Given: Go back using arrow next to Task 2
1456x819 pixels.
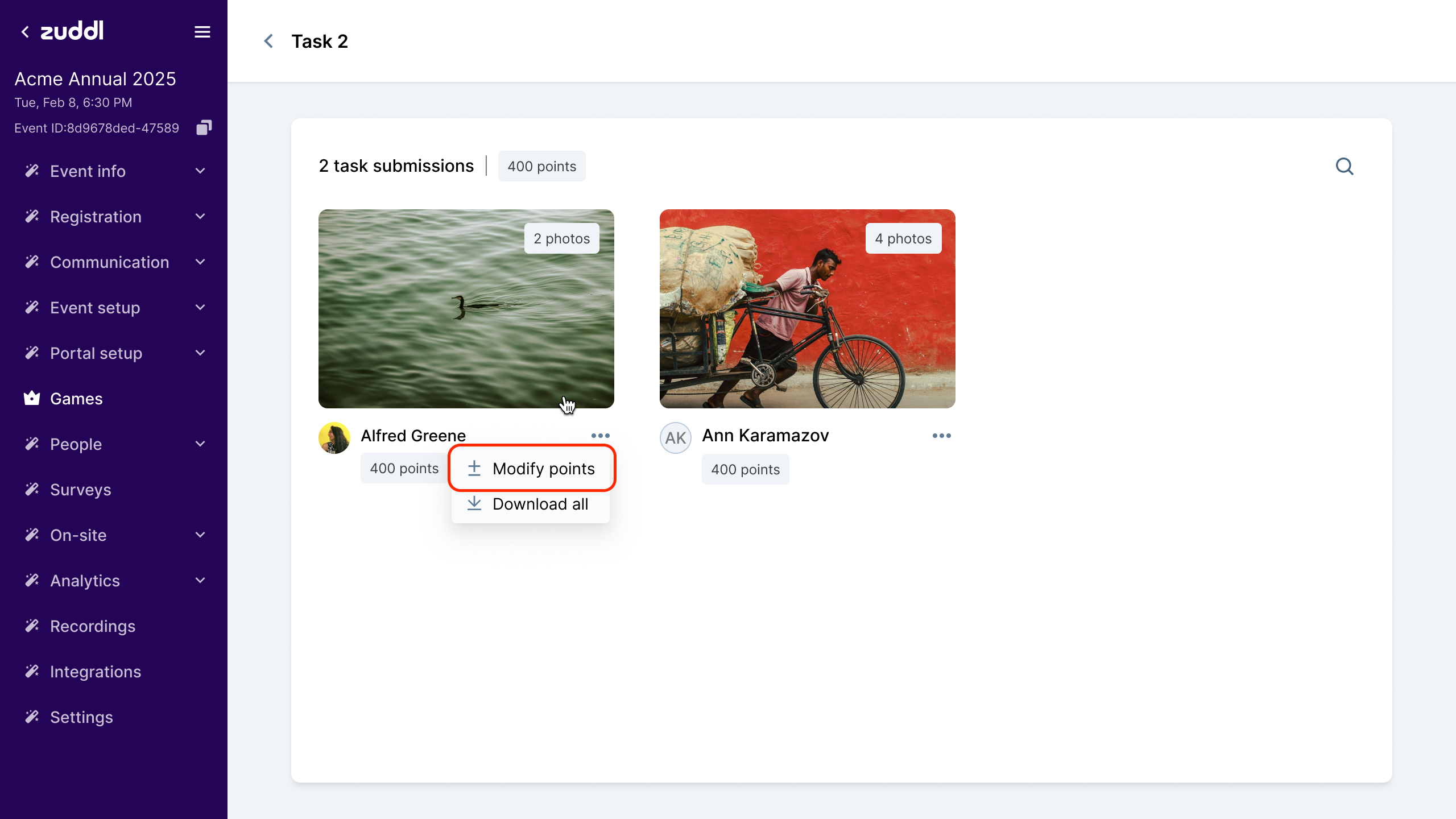Looking at the screenshot, I should click(268, 41).
